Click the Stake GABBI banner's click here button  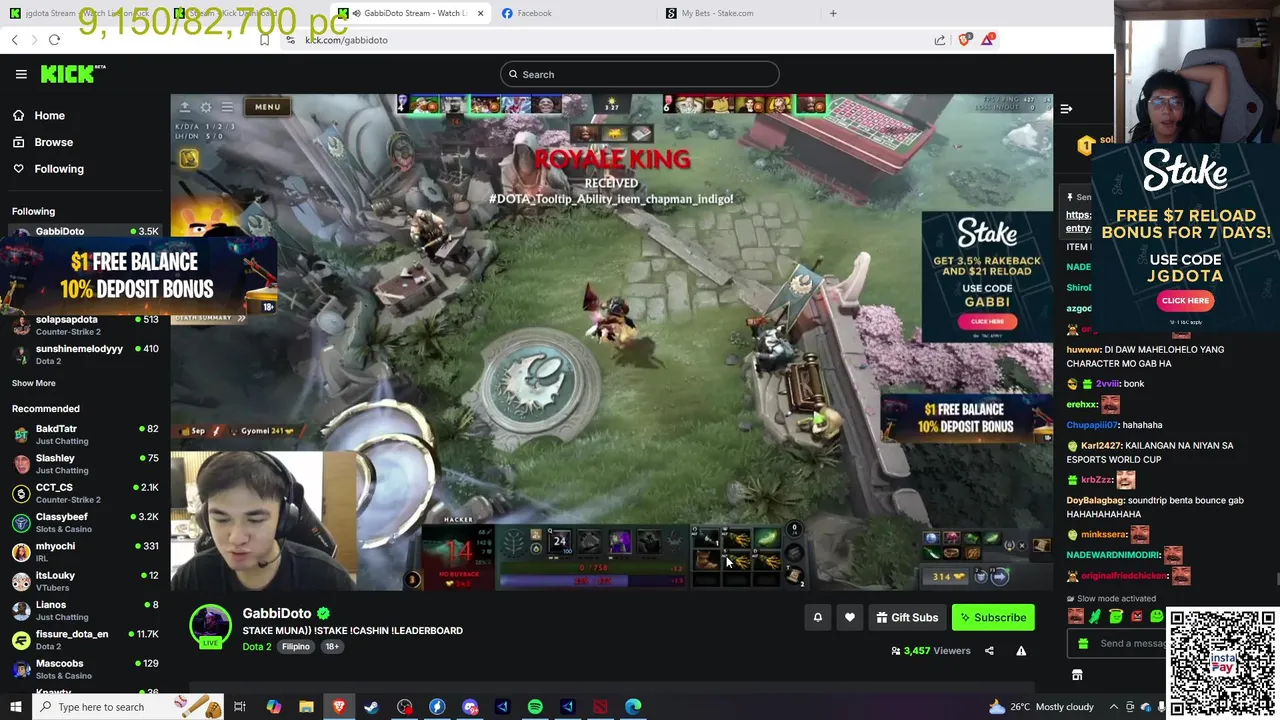tap(987, 321)
